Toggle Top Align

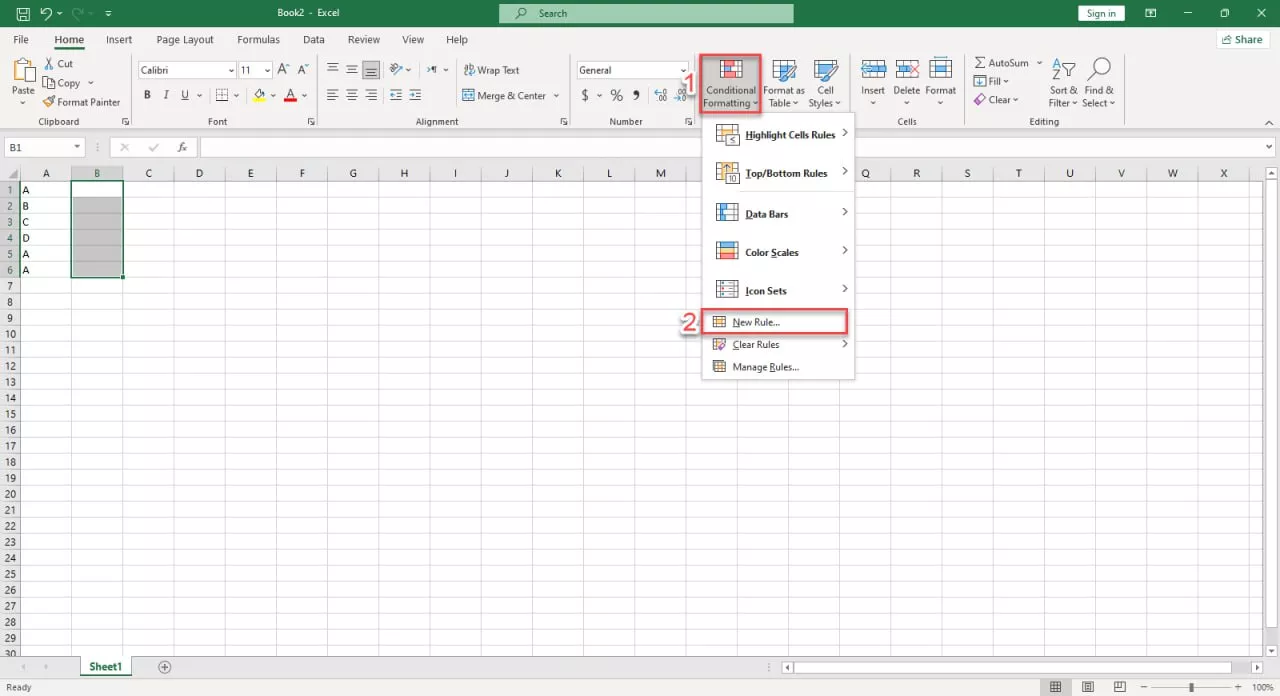332,70
